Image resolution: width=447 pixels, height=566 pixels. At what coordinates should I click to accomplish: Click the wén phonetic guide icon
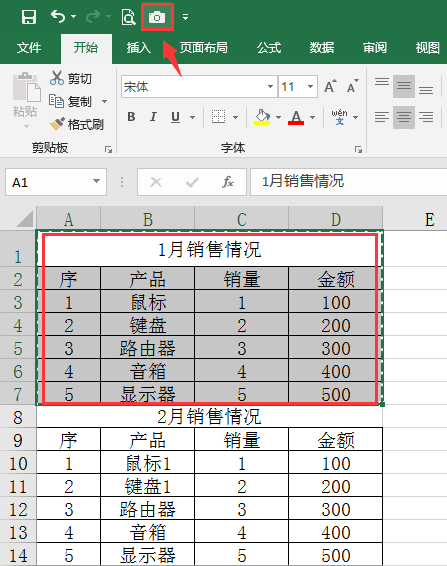340,117
